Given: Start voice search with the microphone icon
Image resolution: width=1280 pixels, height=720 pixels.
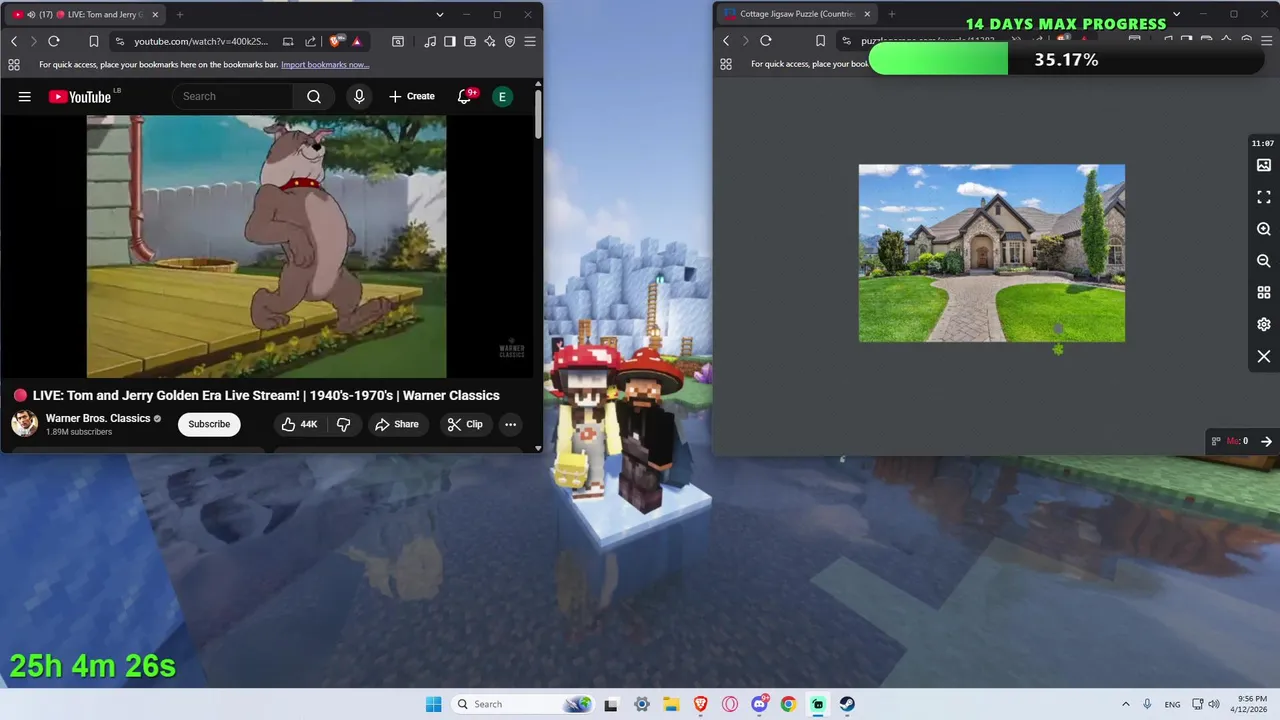Looking at the screenshot, I should (359, 96).
